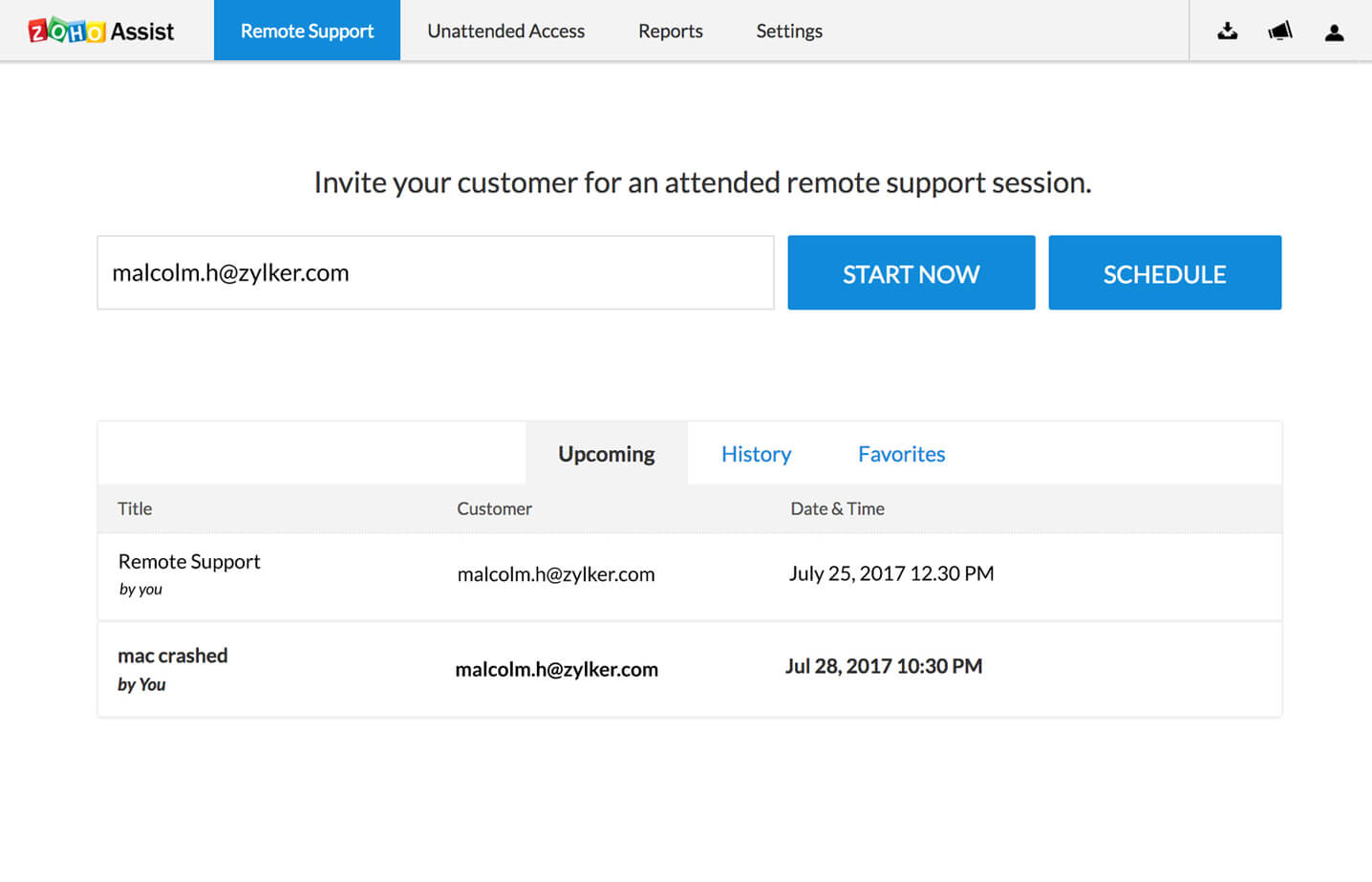This screenshot has height=882, width=1372.
Task: Click the SCHEDULE button
Action: [1164, 273]
